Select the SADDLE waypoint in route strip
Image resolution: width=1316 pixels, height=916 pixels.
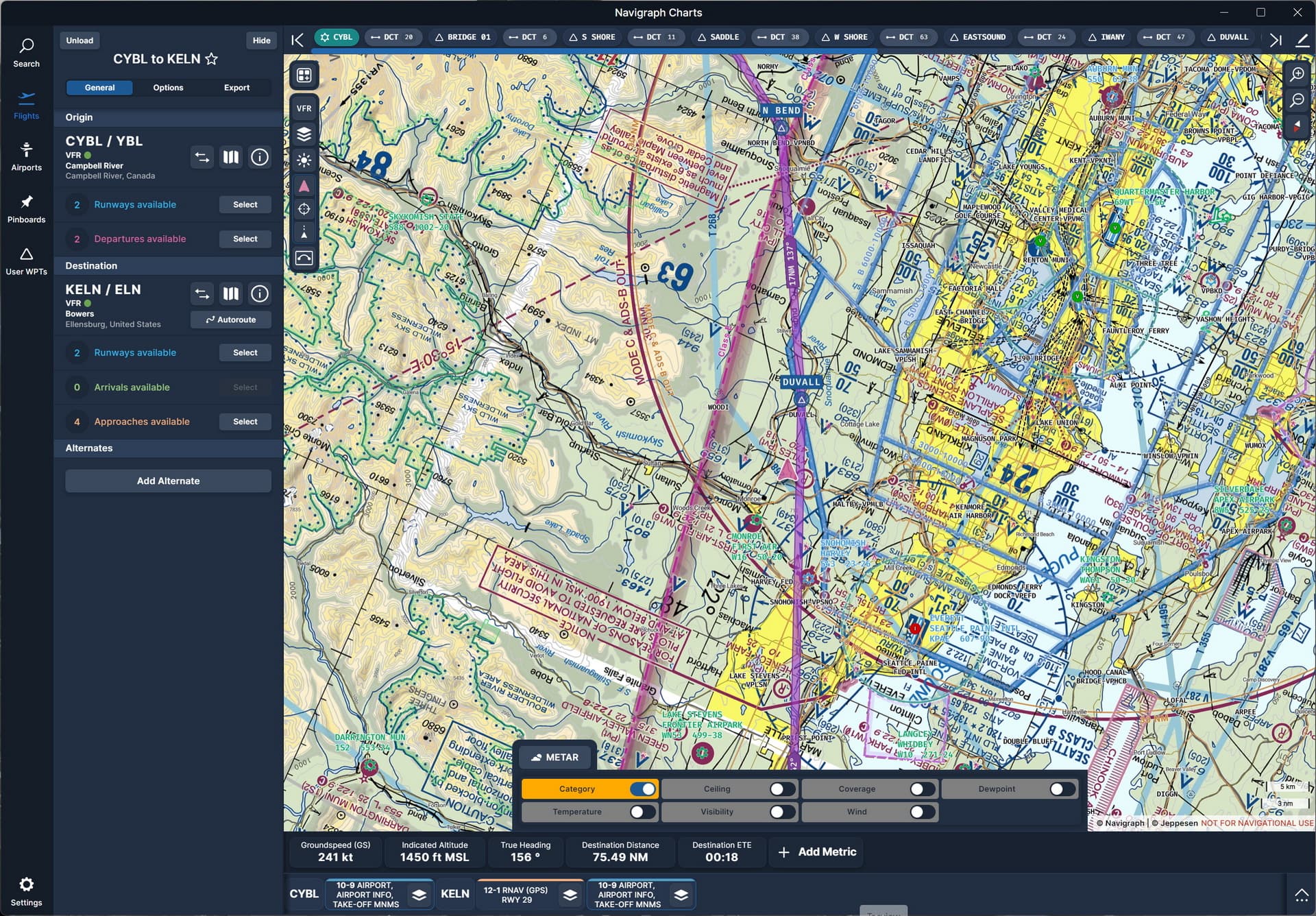[x=718, y=37]
